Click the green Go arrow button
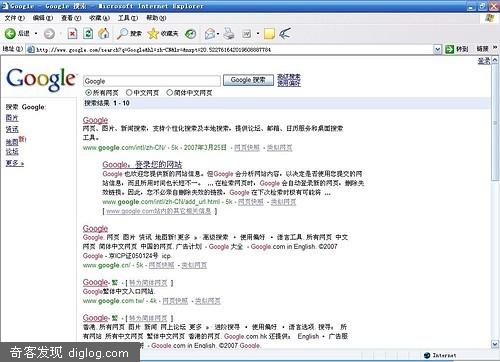 (x=450, y=49)
